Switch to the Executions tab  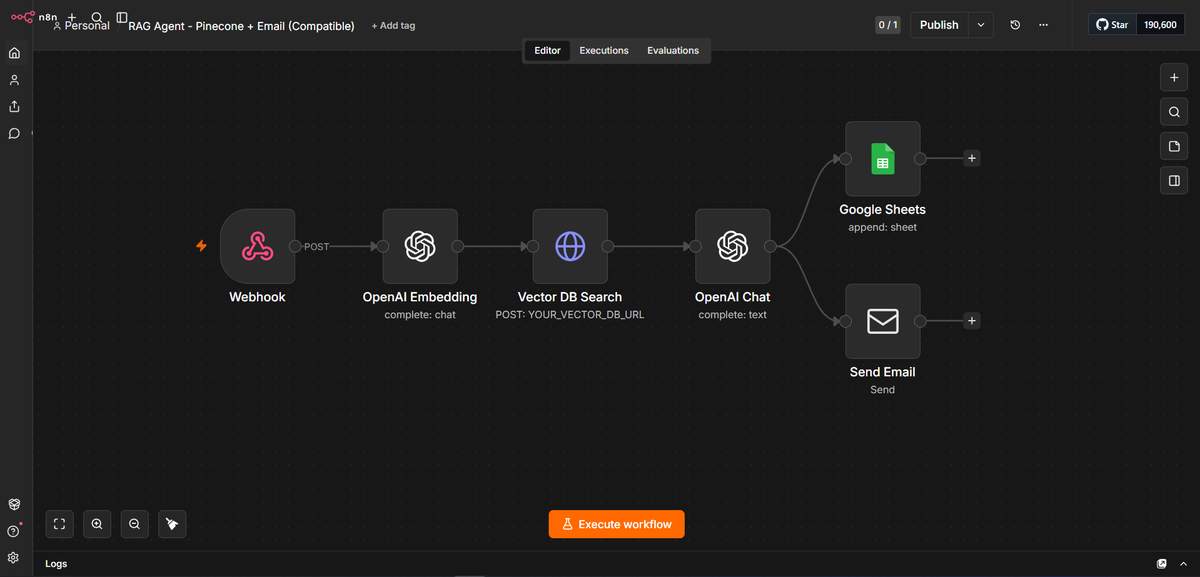point(604,50)
